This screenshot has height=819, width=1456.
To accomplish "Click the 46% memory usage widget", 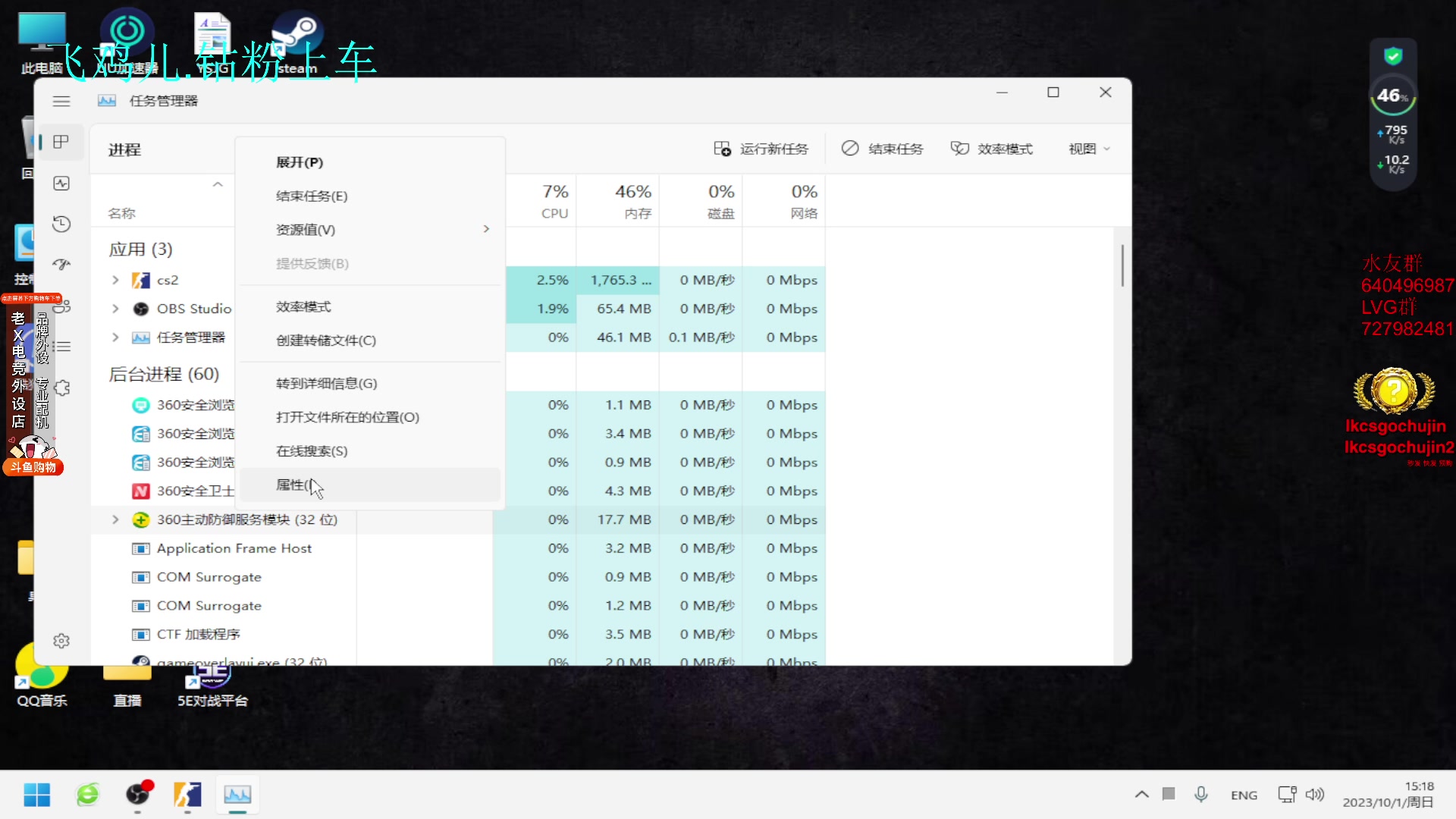I will (x=1393, y=96).
